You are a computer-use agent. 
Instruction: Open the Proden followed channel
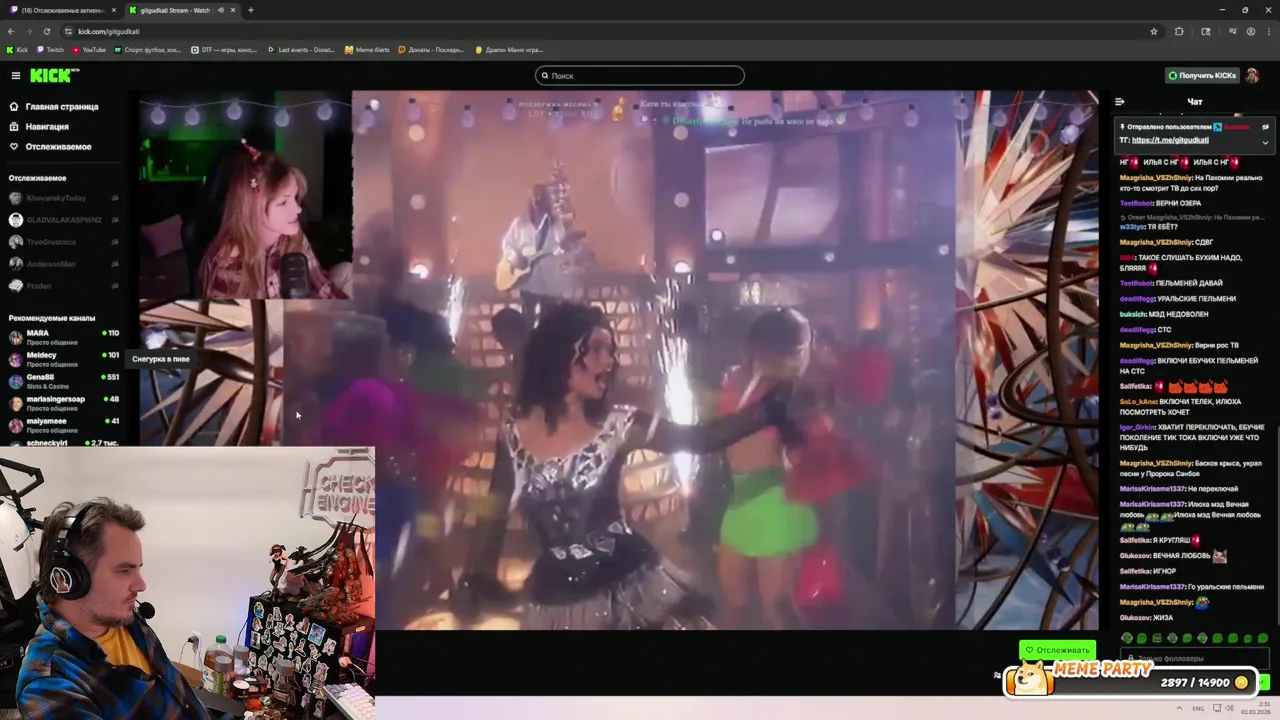63,286
